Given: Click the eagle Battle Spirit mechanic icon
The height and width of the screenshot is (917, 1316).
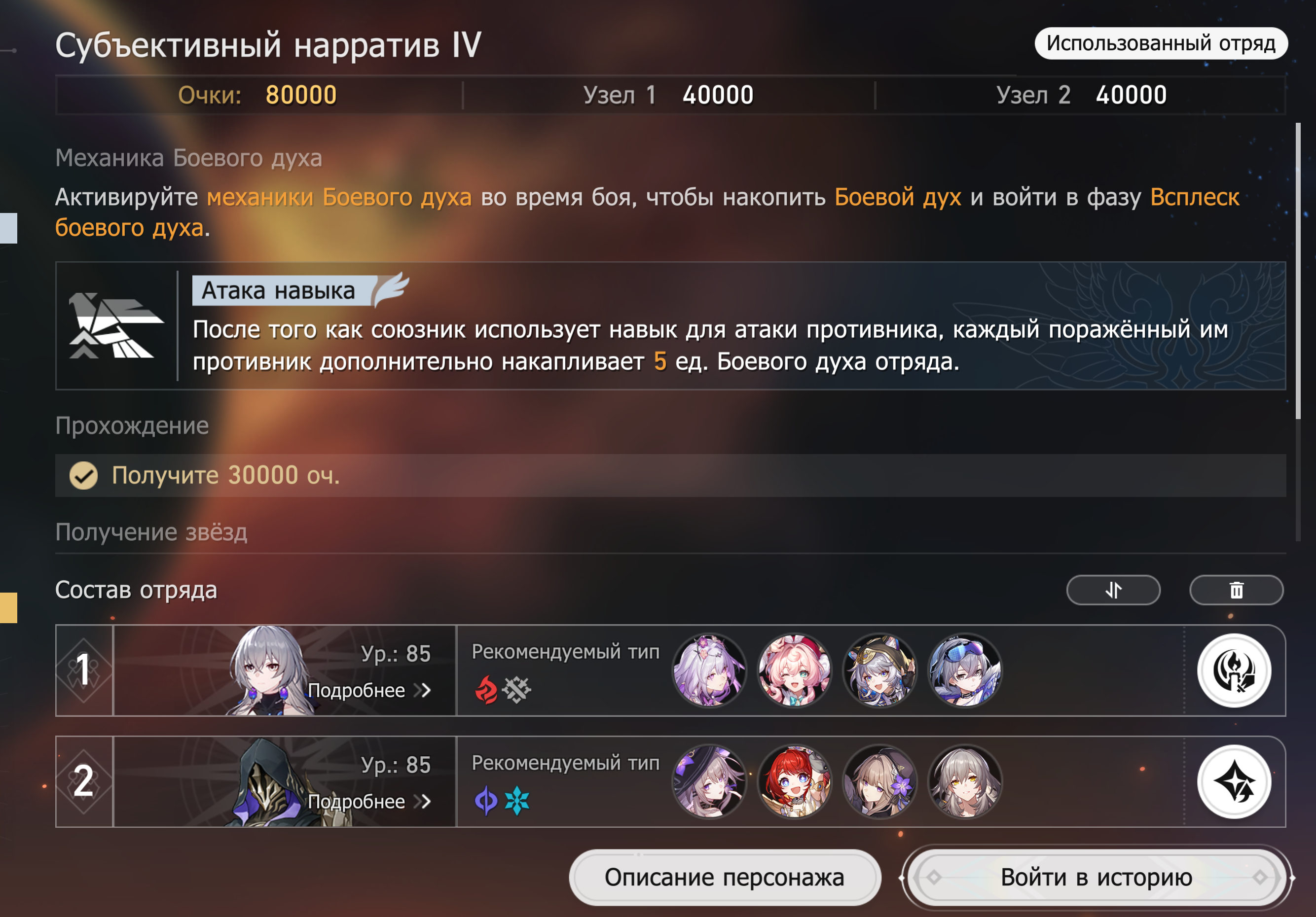Looking at the screenshot, I should 116,325.
